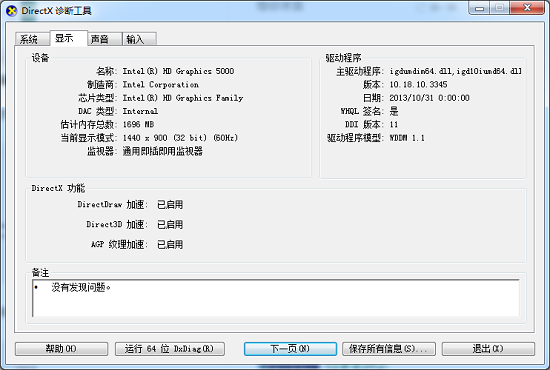Click chip type Intel(R) HD Graphics Family

tap(183, 98)
